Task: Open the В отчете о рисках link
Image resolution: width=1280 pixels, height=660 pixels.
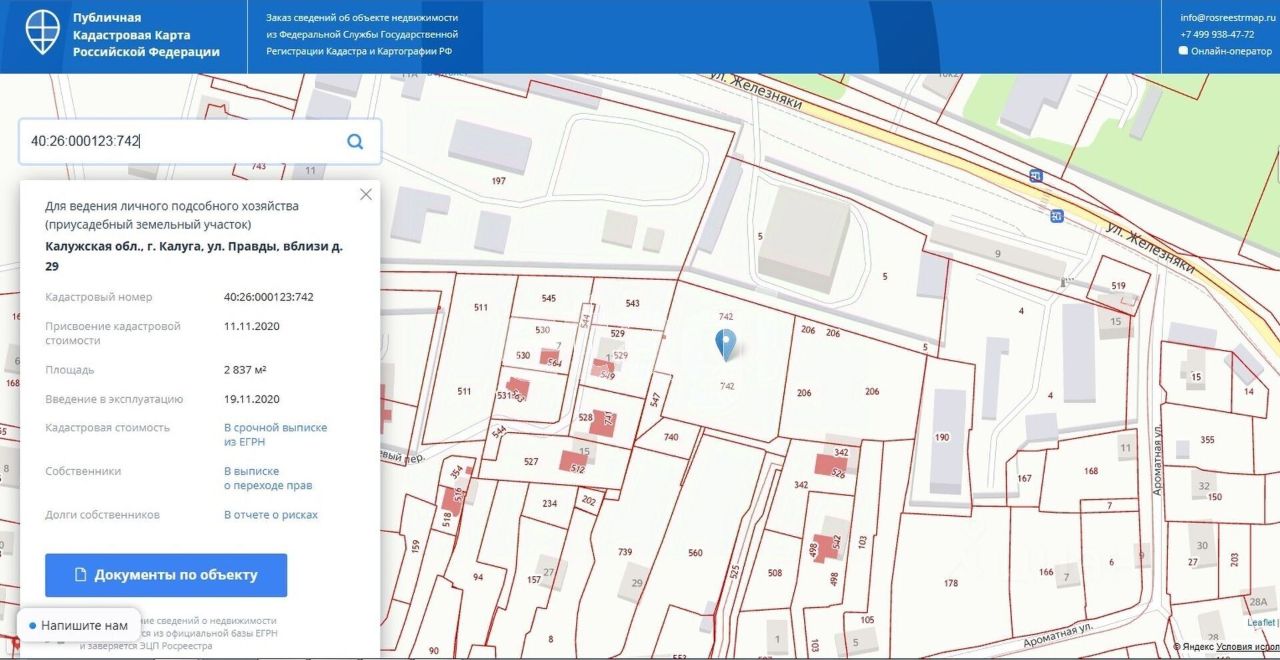Action: (270, 515)
